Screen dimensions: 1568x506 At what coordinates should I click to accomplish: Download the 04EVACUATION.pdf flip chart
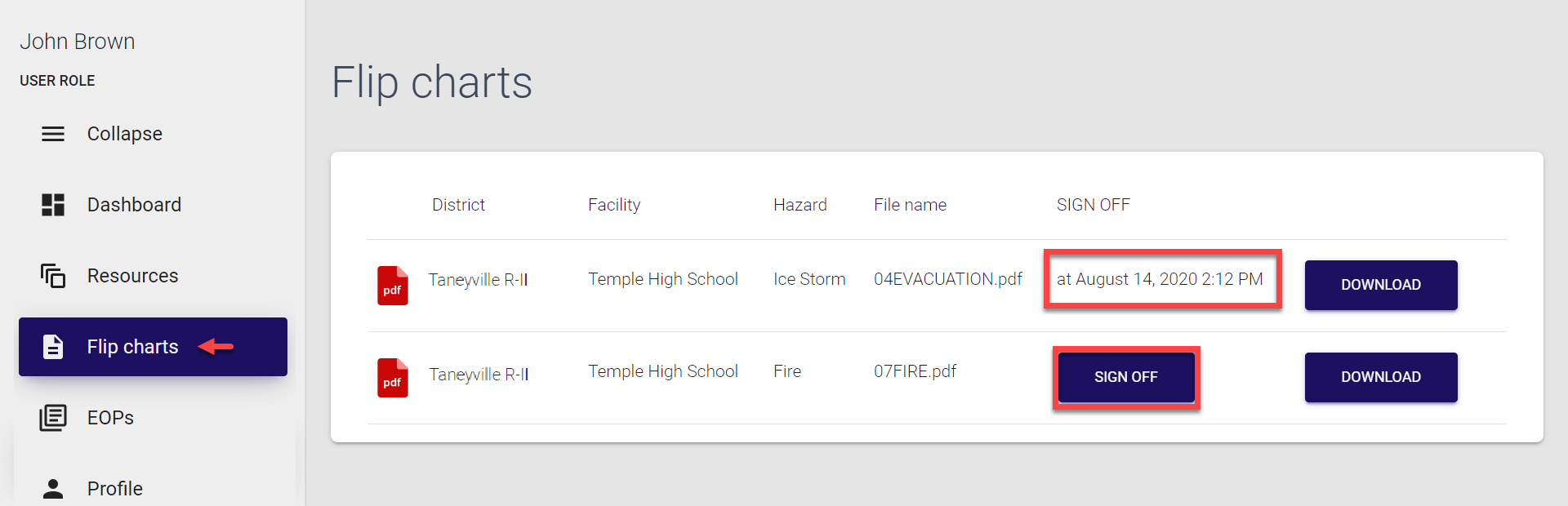(1380, 285)
